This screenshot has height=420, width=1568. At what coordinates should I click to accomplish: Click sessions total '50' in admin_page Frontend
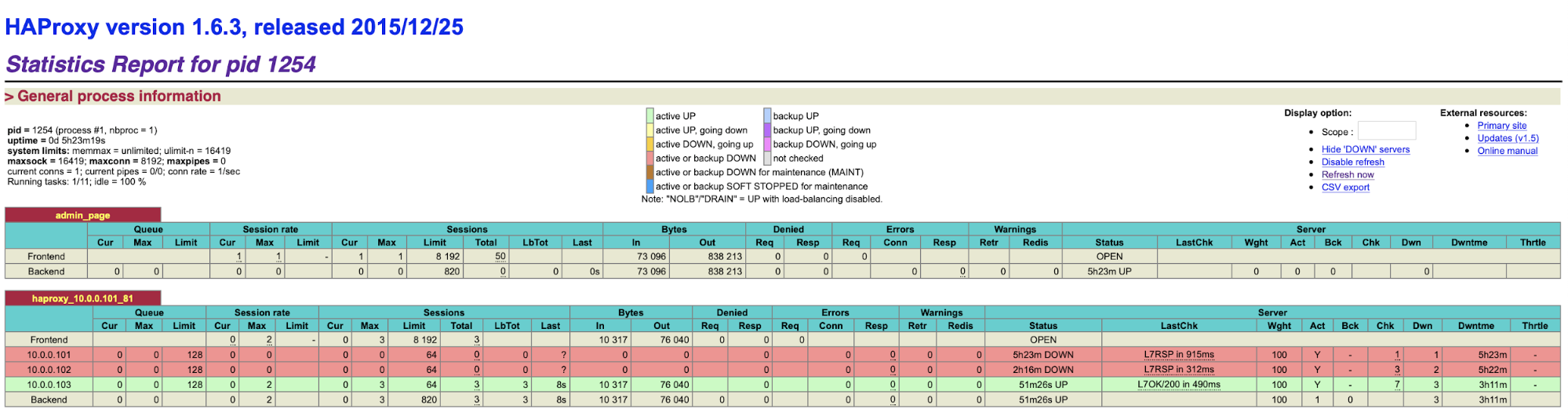[500, 257]
